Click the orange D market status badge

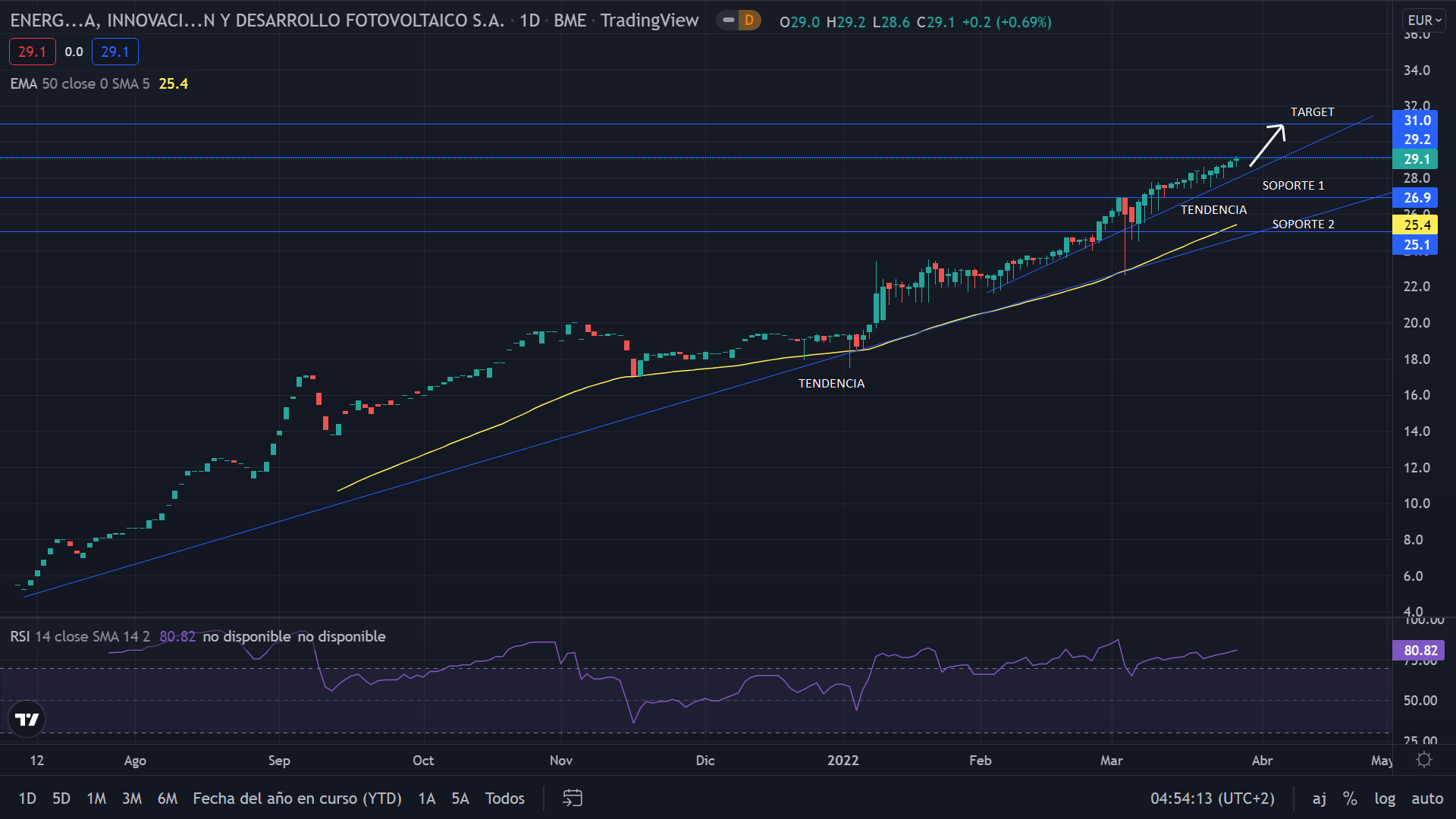point(748,21)
